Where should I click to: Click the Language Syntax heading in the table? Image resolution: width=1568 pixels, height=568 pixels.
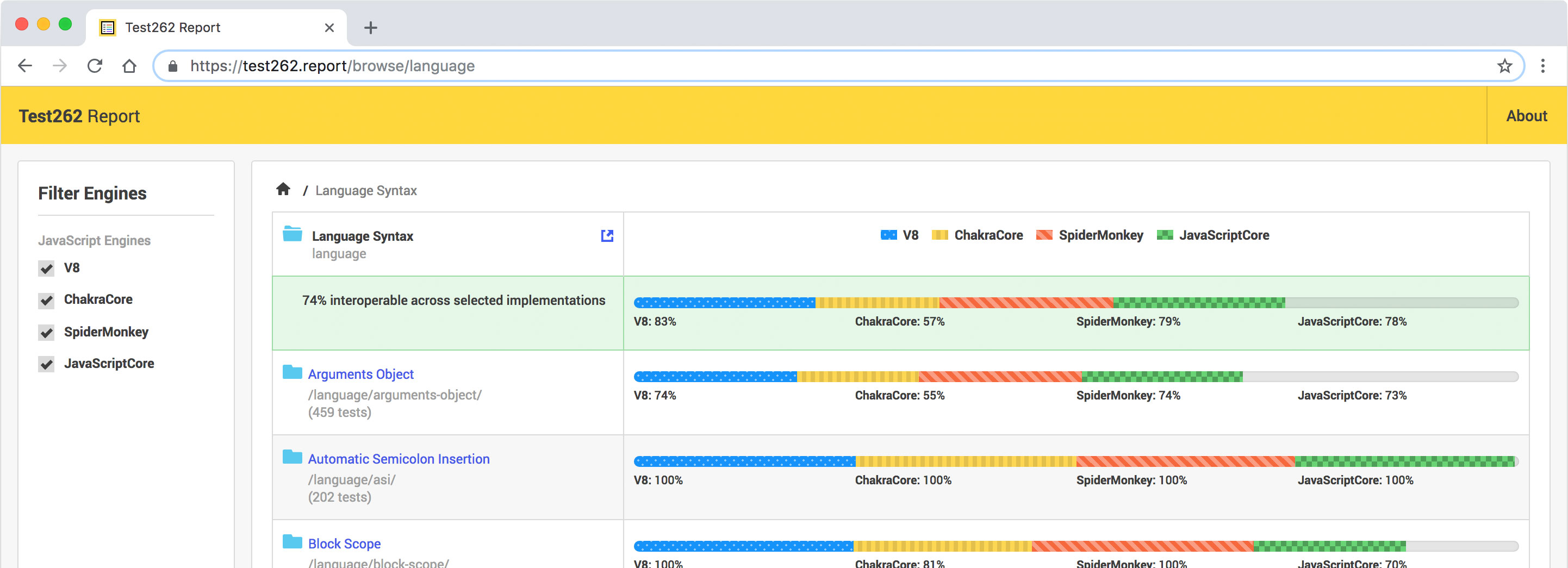point(362,236)
